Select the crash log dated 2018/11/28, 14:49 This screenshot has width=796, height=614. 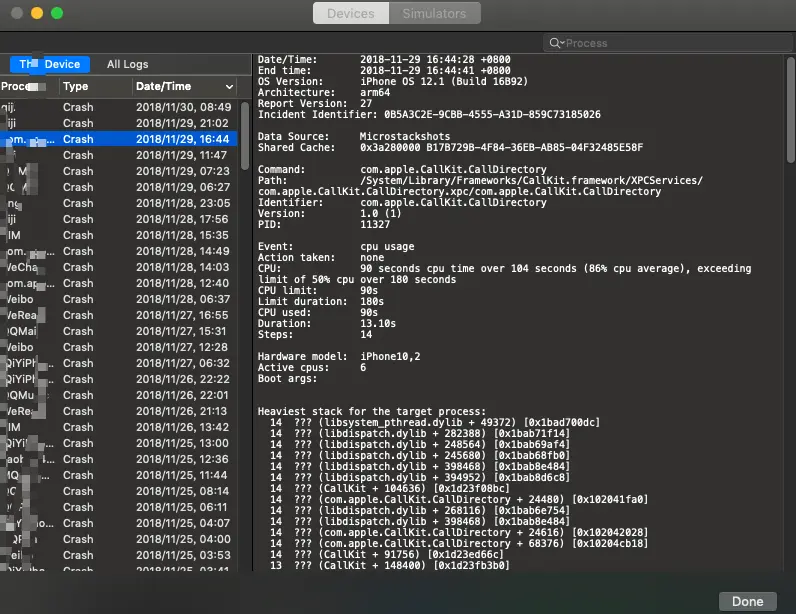pyautogui.click(x=119, y=251)
